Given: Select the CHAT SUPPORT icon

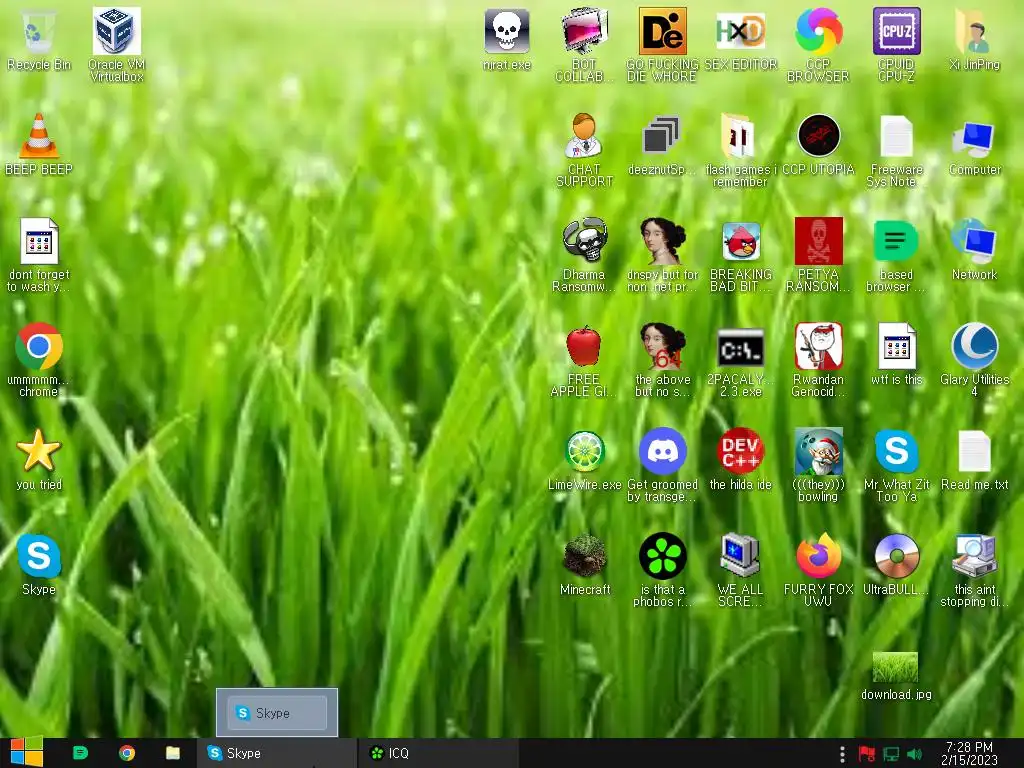Looking at the screenshot, I should (x=584, y=136).
